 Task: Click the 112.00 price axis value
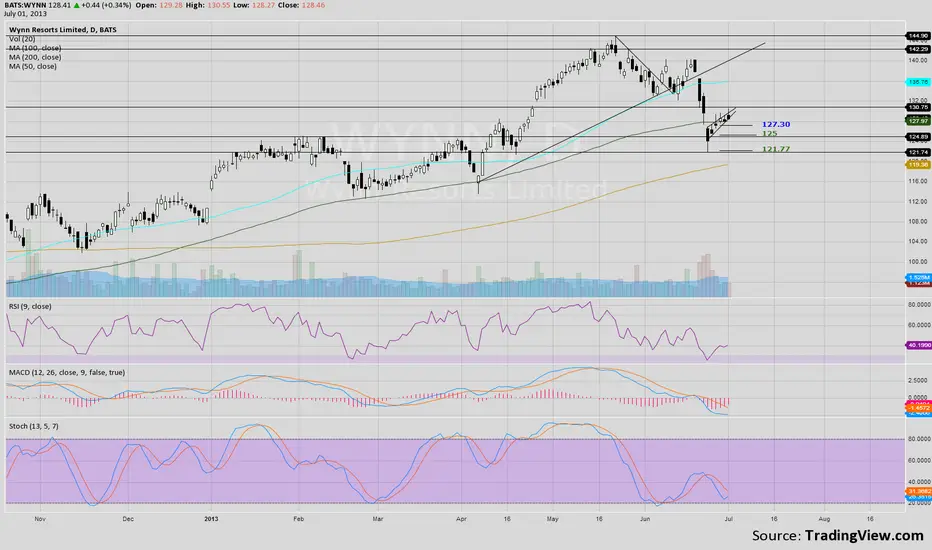(x=918, y=201)
